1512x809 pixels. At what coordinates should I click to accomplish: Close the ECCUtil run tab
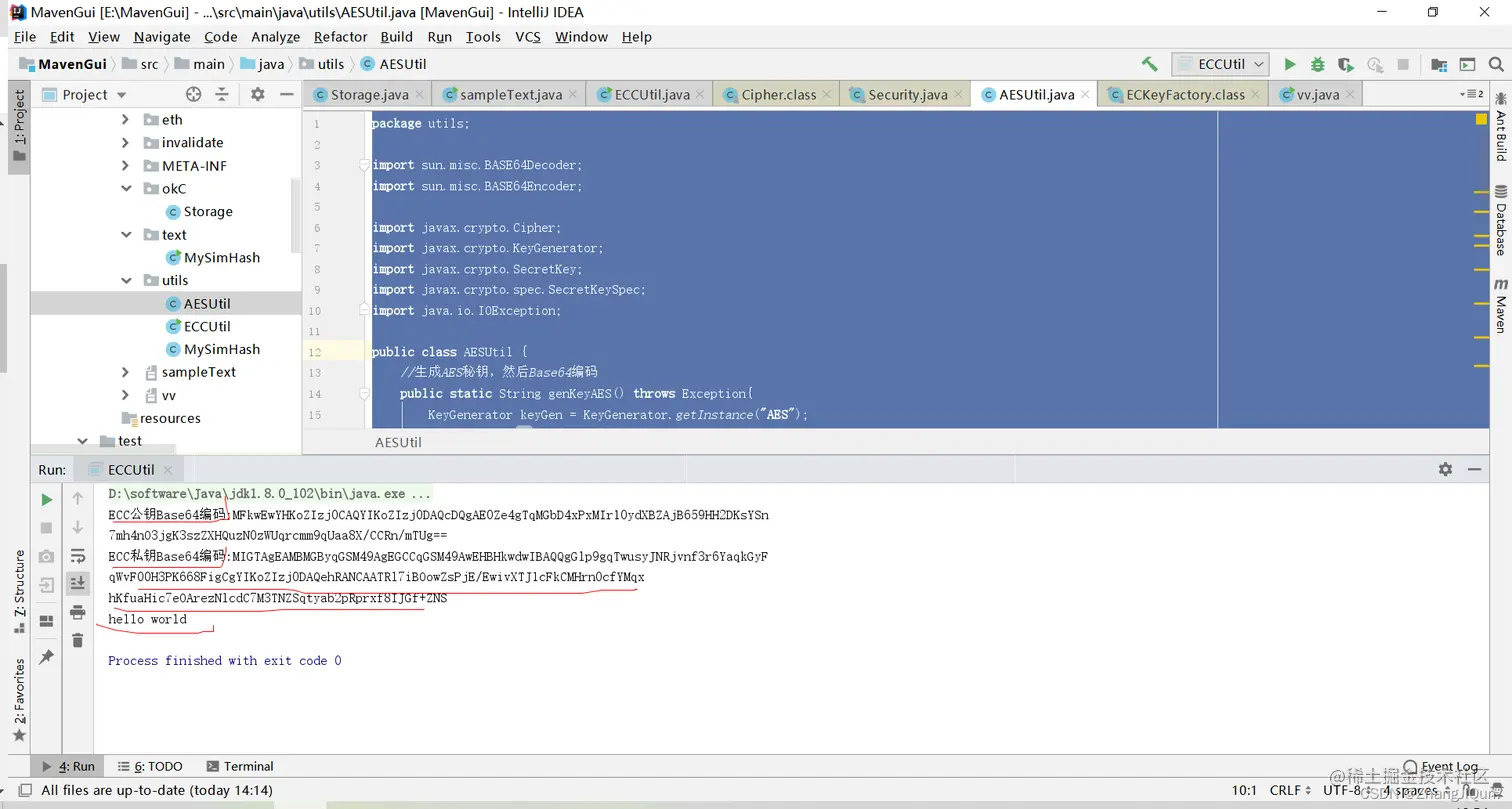click(x=168, y=470)
